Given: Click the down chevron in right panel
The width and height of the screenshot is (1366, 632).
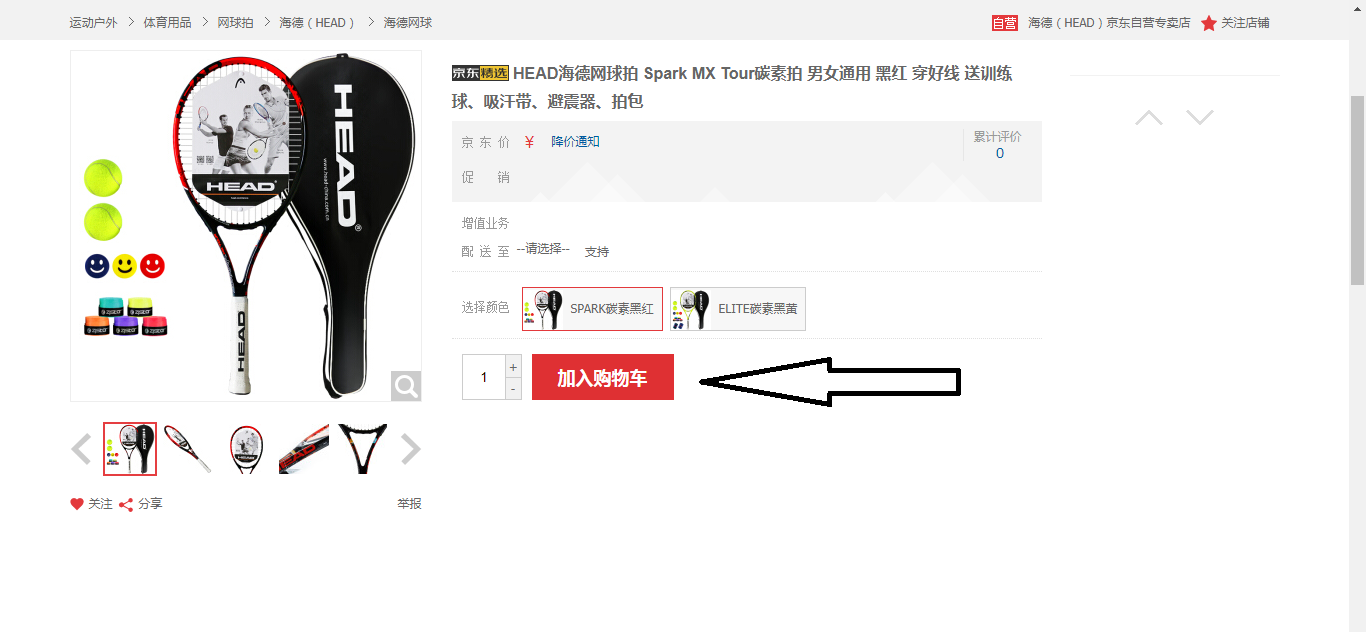Looking at the screenshot, I should (1200, 118).
